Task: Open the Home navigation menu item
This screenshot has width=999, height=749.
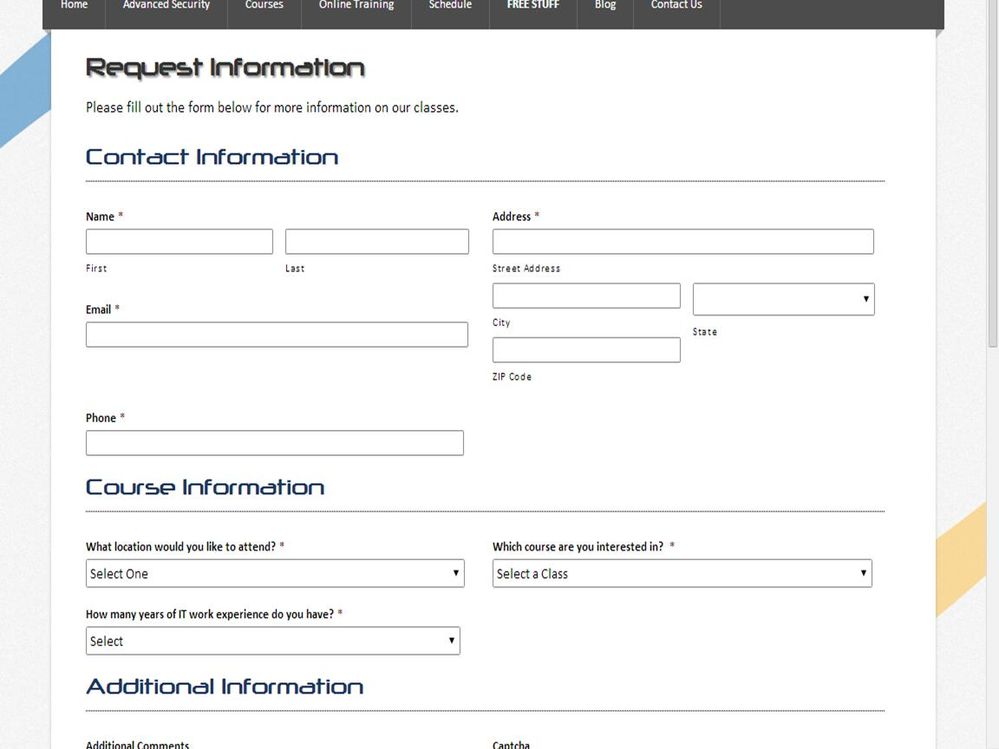Action: (x=74, y=6)
